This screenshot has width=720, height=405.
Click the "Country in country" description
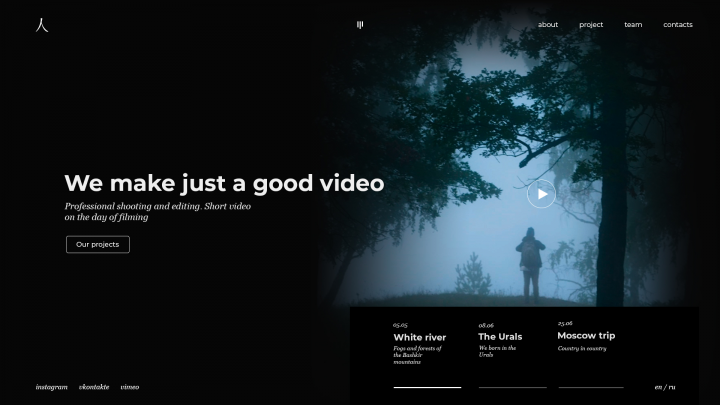582,349
